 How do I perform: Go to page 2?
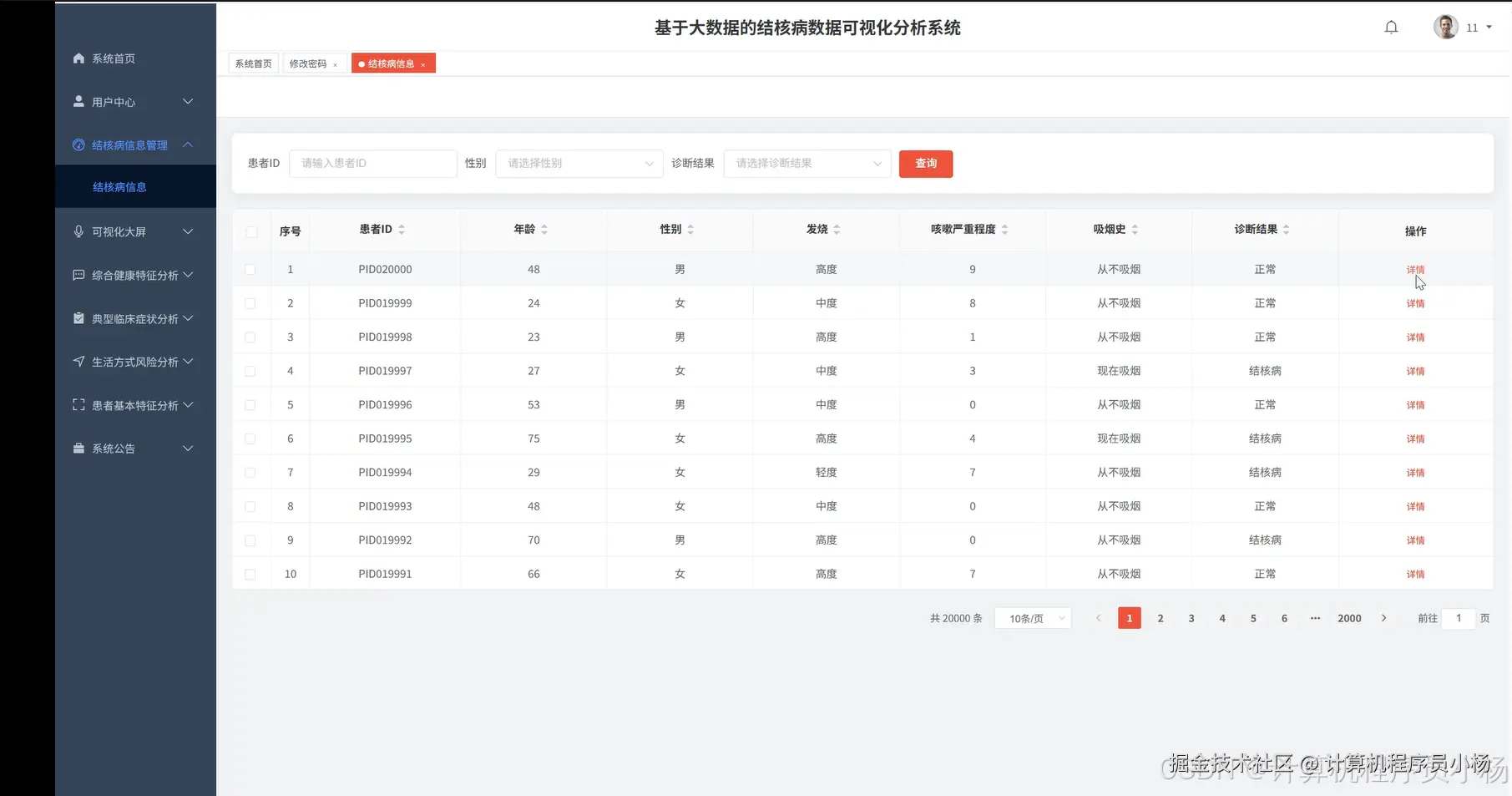[1161, 618]
